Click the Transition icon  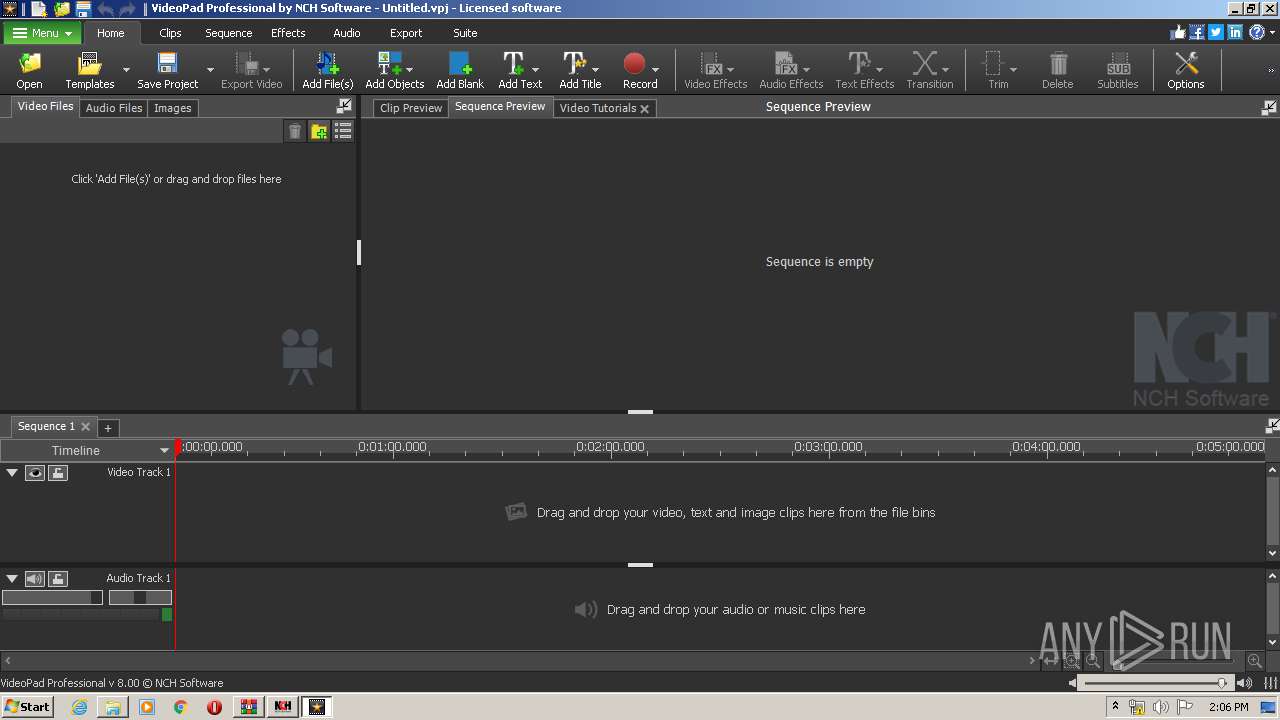click(x=925, y=64)
